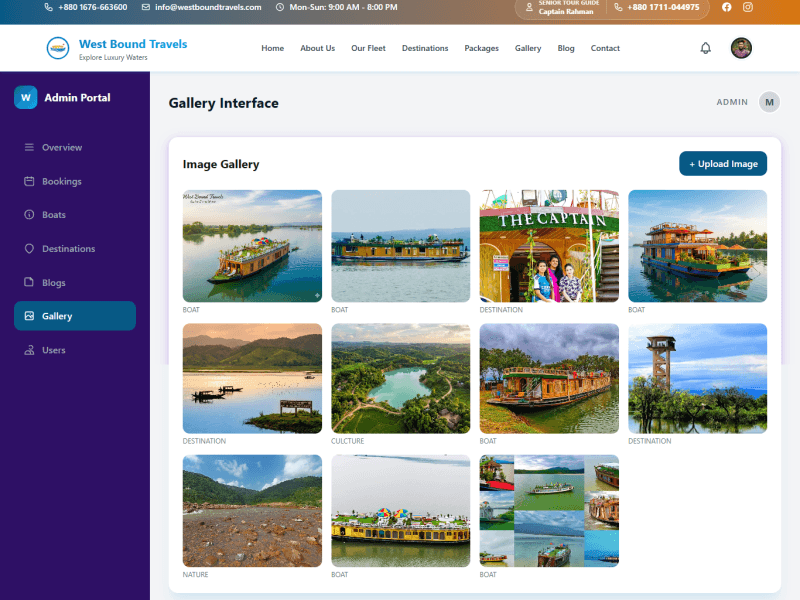Viewport: 800px width, 600px height.
Task: Open the Boats sidebar section
Action: tap(54, 215)
